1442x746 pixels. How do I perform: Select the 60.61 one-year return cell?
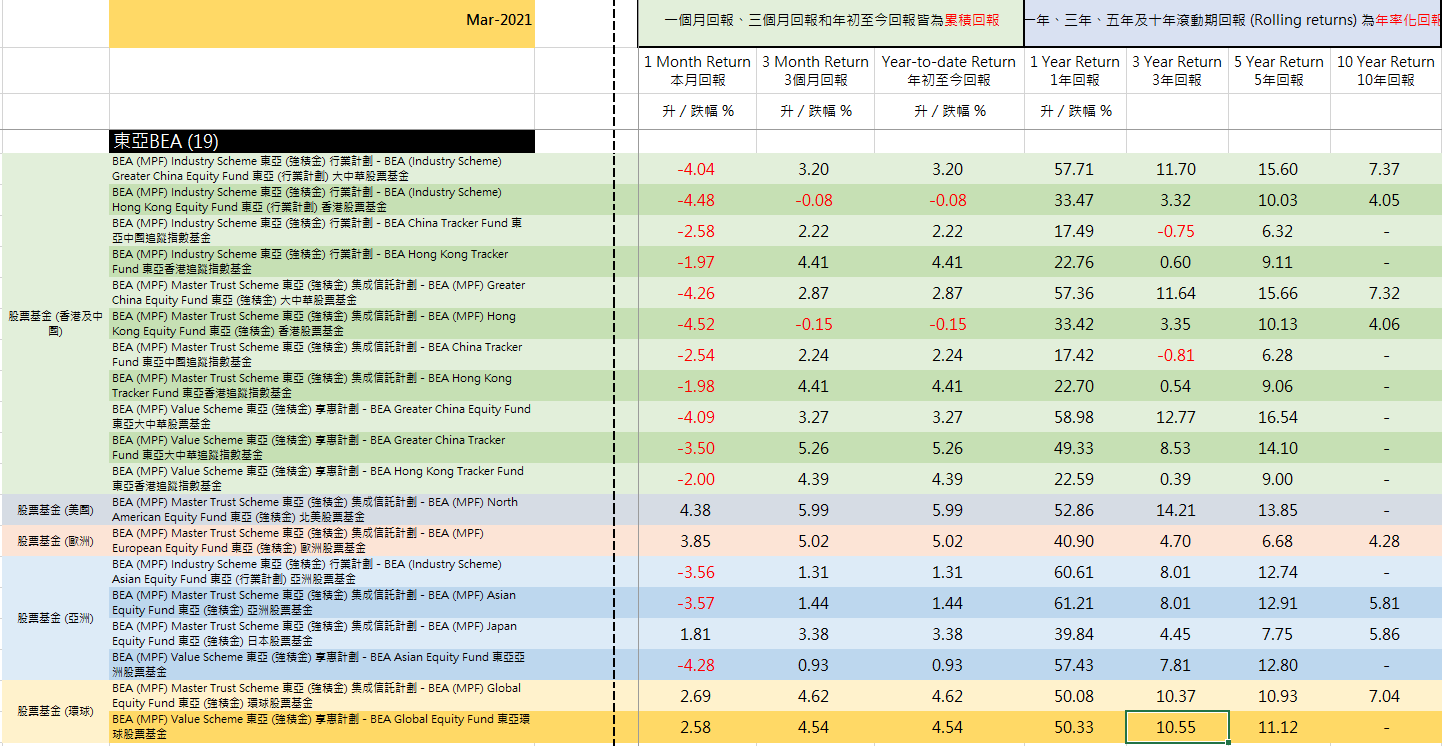coord(1075,572)
